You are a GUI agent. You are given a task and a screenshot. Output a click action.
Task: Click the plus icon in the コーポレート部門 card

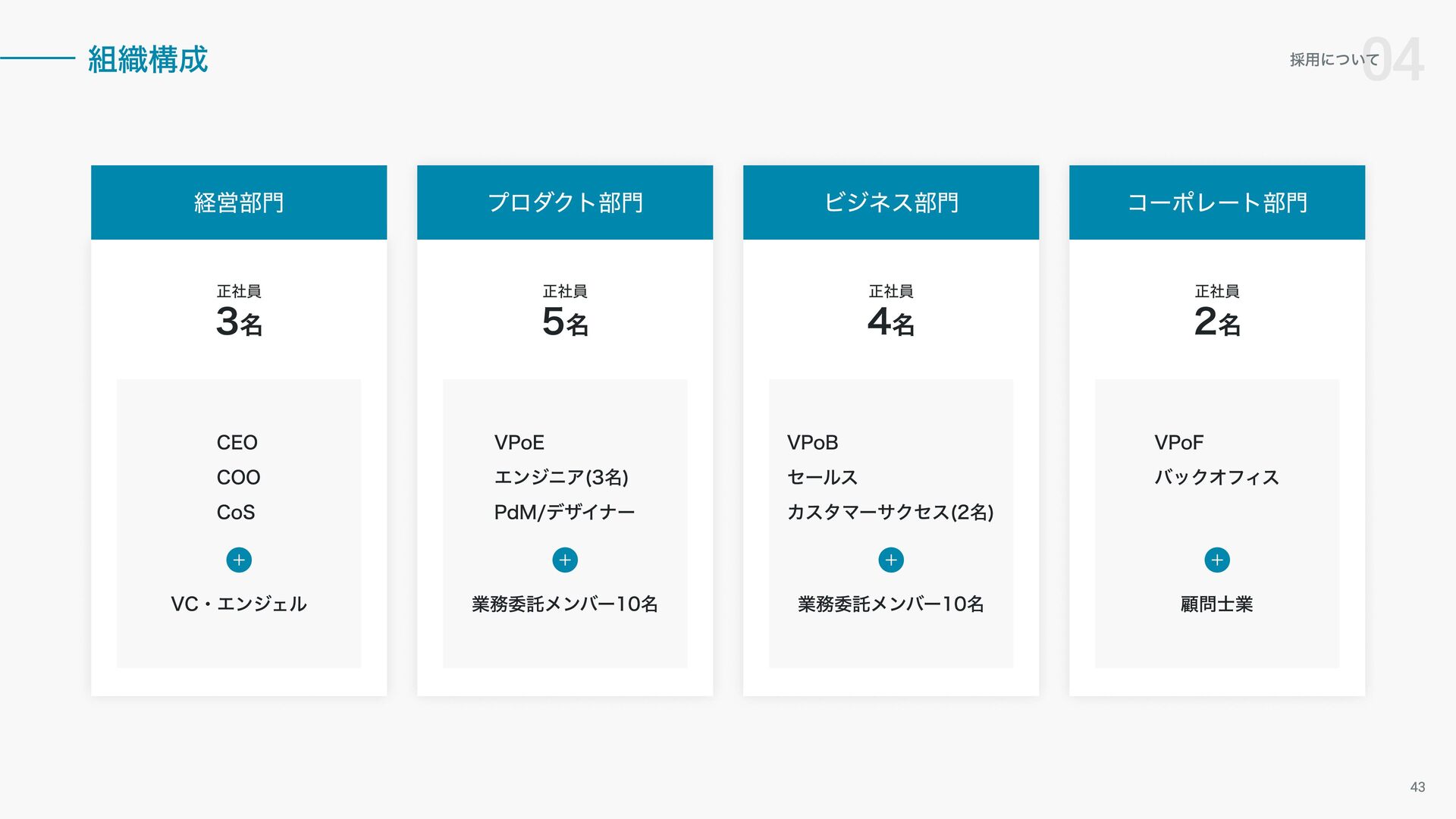tap(1217, 560)
